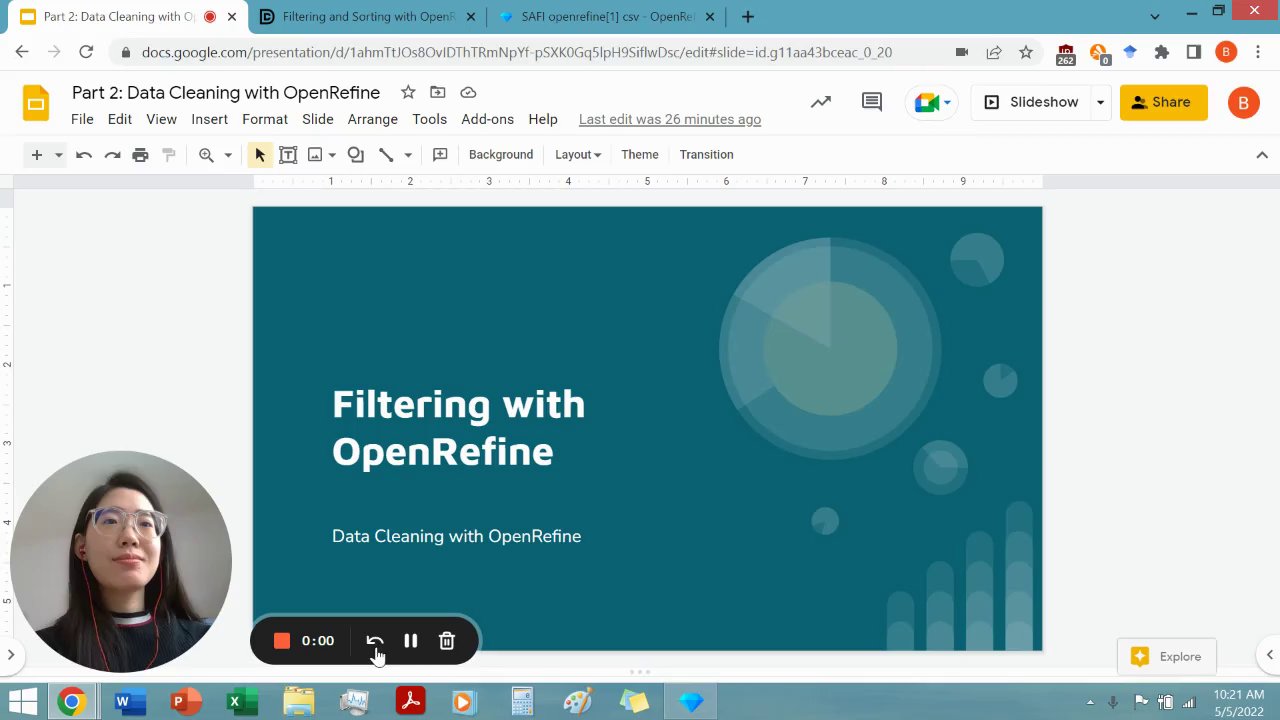Click the Add comment toolbar icon
The image size is (1280, 720).
pos(440,155)
